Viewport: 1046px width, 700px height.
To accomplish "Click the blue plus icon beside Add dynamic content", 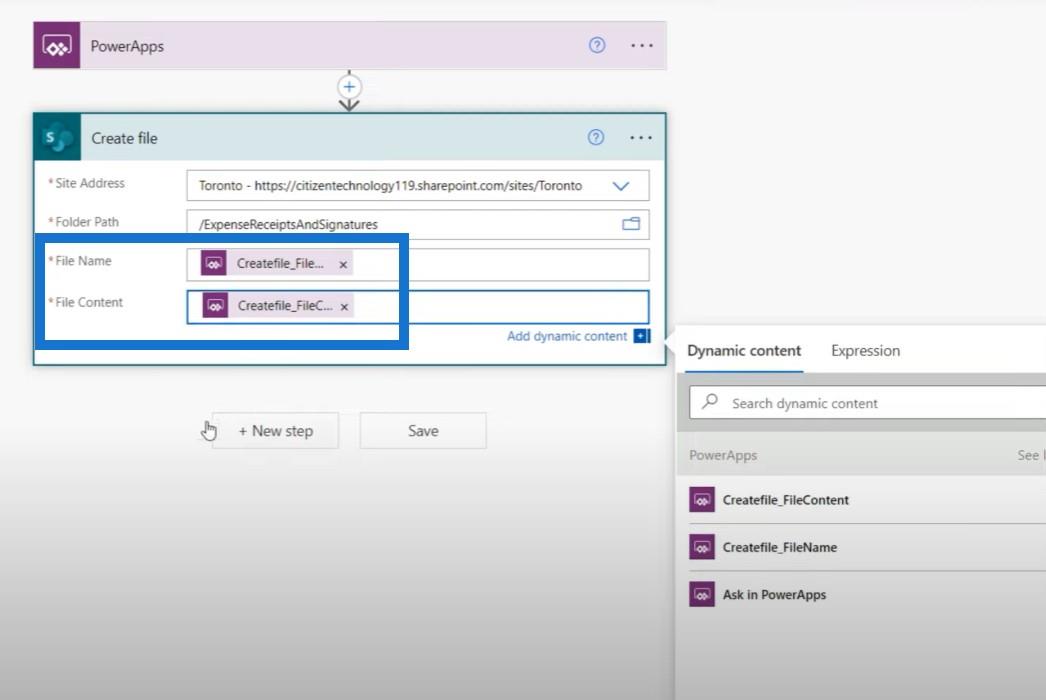I will (x=642, y=336).
